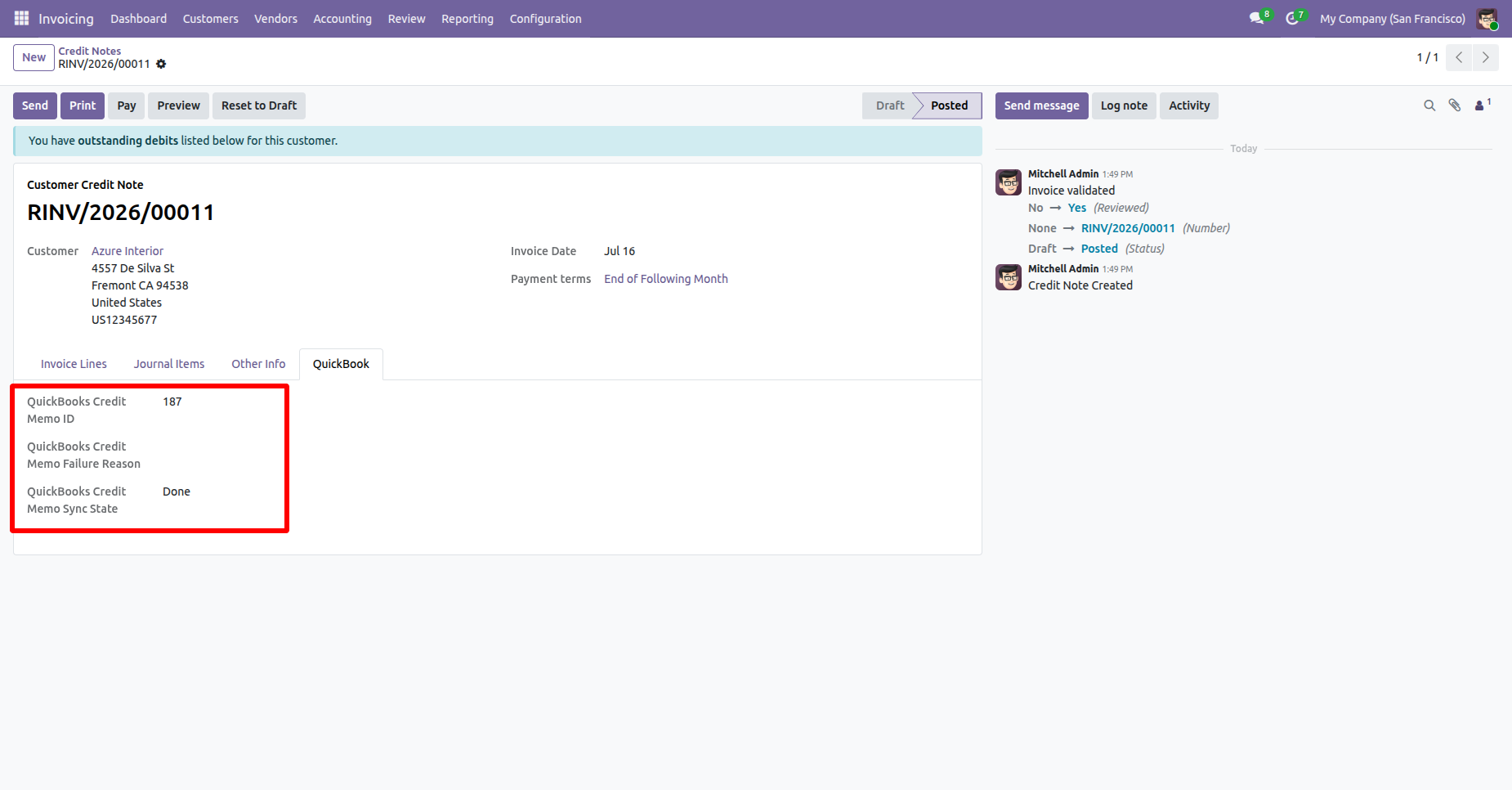
Task: Open the Dashboard menu
Action: point(139,19)
